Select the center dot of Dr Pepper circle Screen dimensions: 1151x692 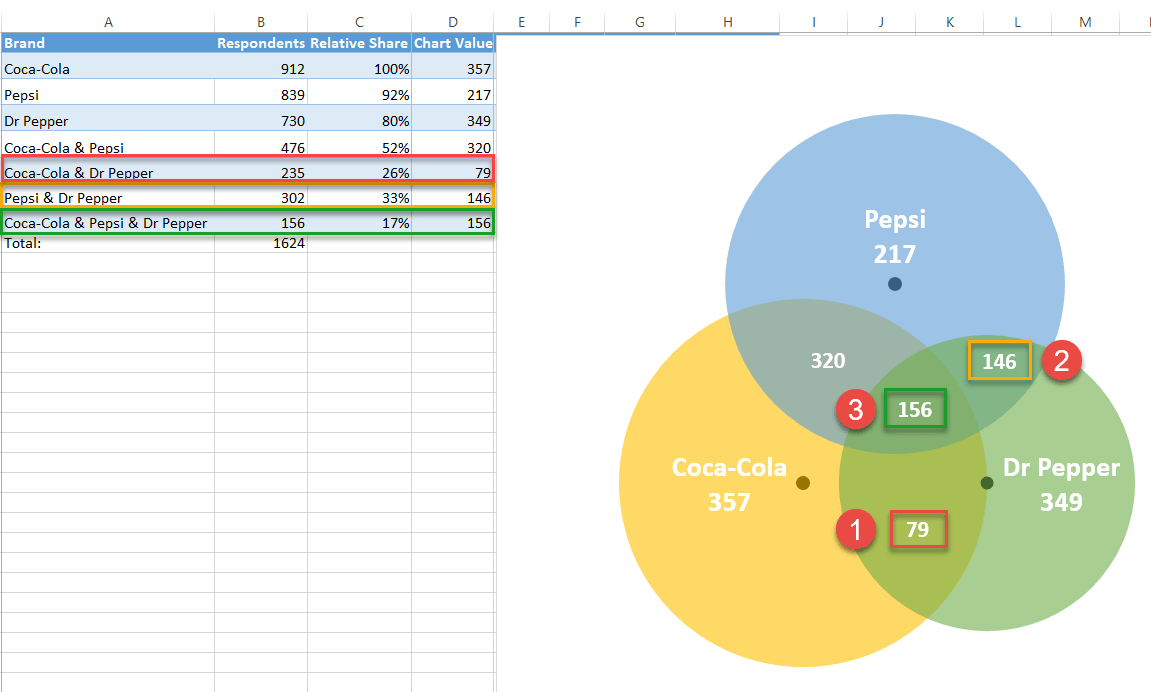tap(987, 483)
